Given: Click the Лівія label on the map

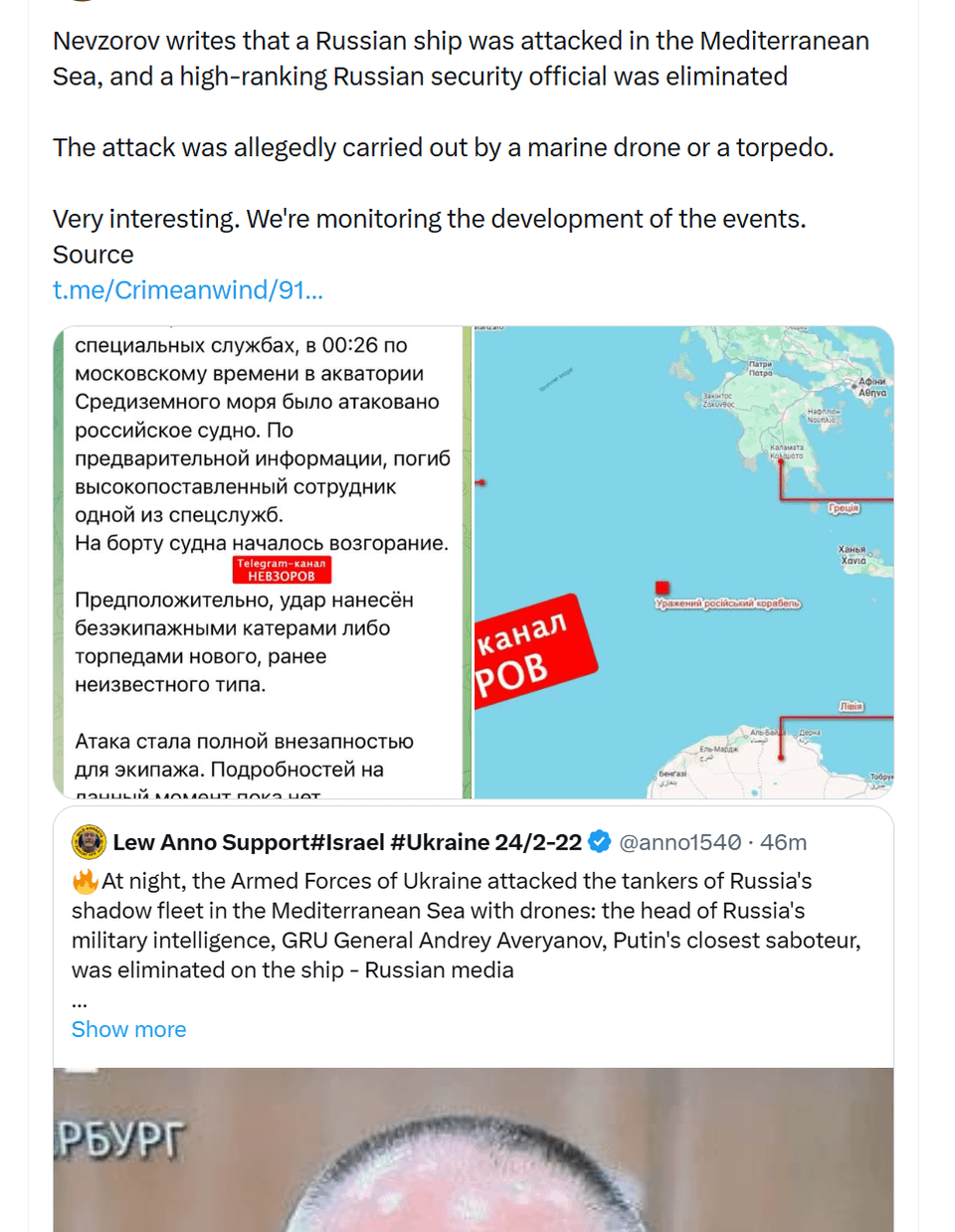Looking at the screenshot, I should pos(851,706).
